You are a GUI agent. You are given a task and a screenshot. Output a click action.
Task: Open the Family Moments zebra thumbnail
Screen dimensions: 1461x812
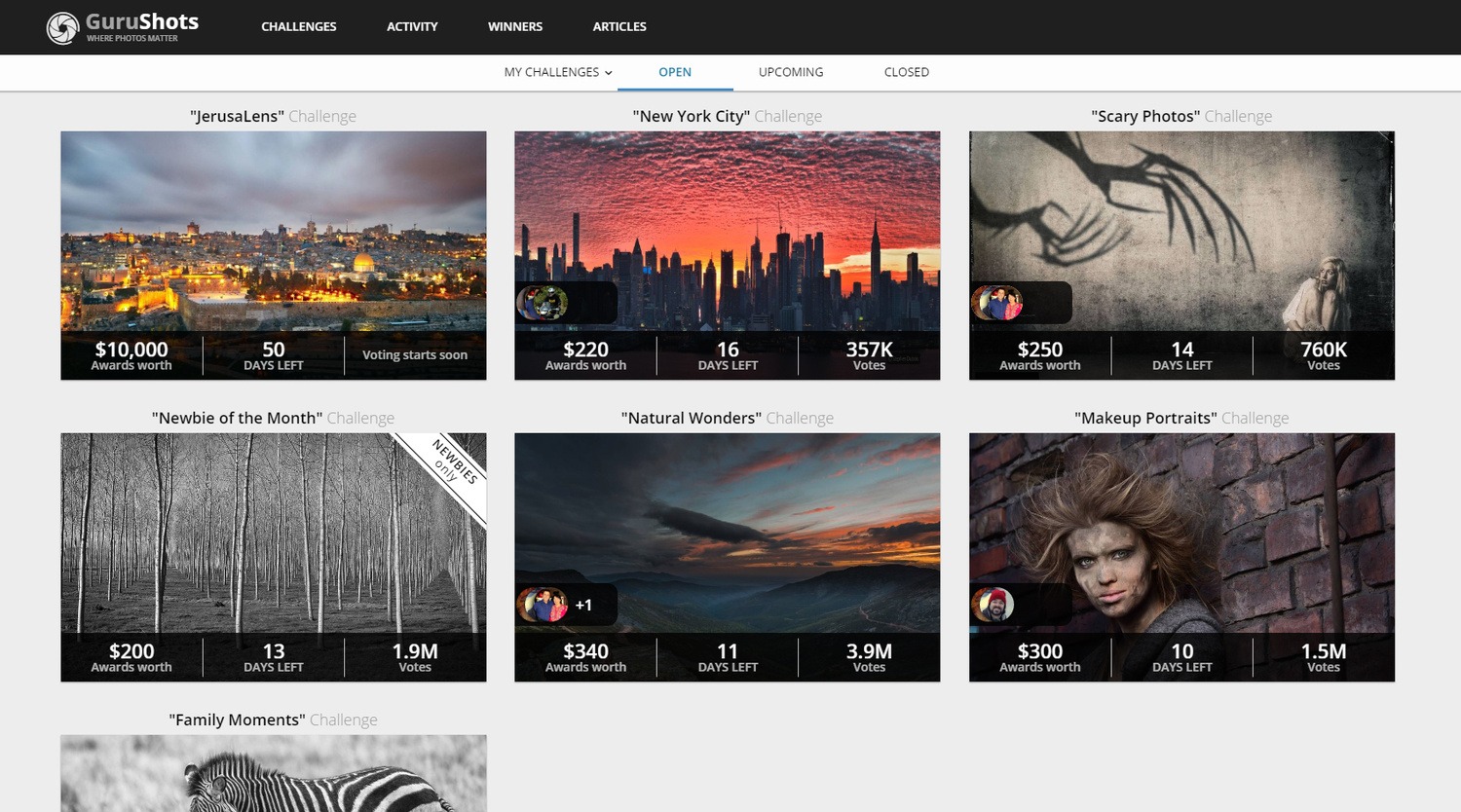click(273, 774)
